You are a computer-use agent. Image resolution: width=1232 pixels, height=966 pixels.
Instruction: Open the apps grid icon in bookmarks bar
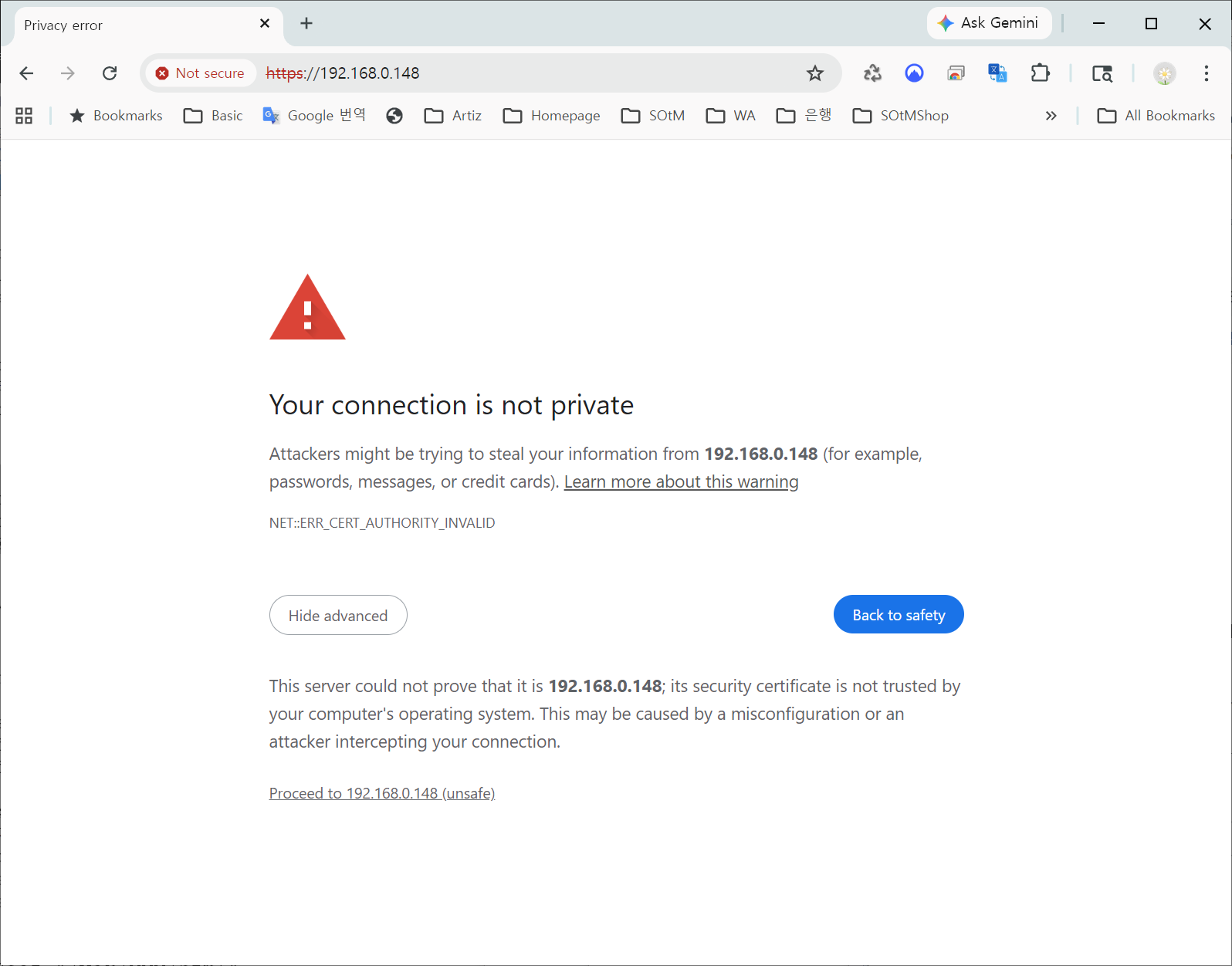coord(24,116)
